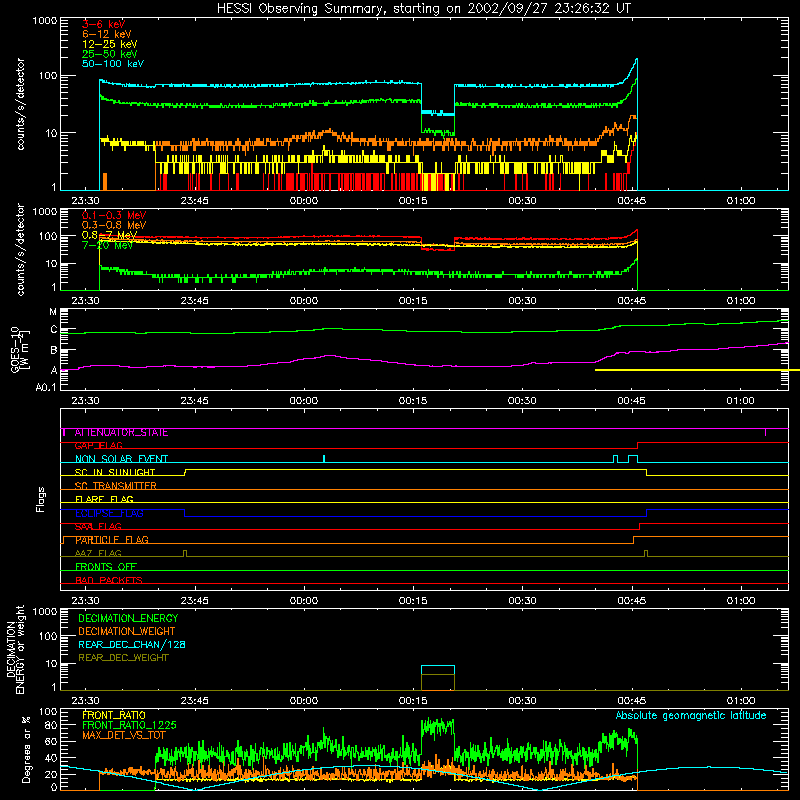The image size is (800, 800).
Task: Click the DECIMATION_WEIGHT legend label
Action: [127, 632]
